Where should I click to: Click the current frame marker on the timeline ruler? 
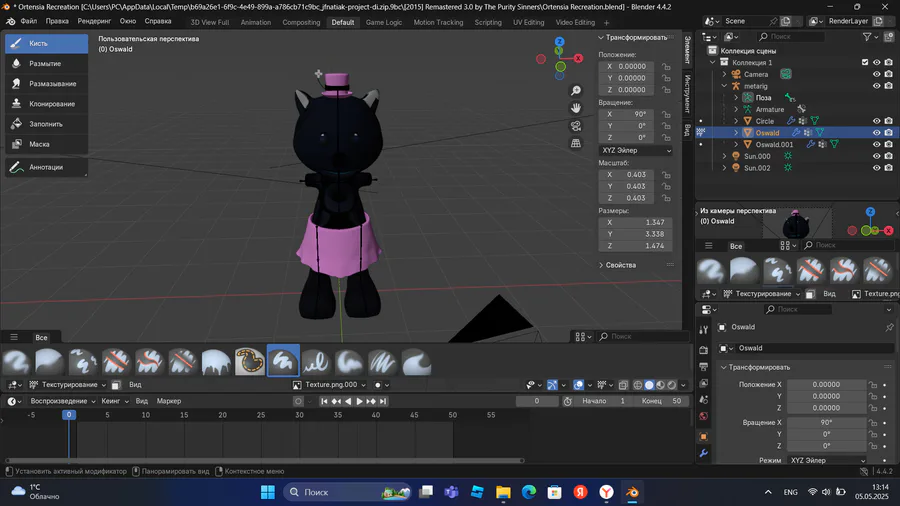pos(69,415)
